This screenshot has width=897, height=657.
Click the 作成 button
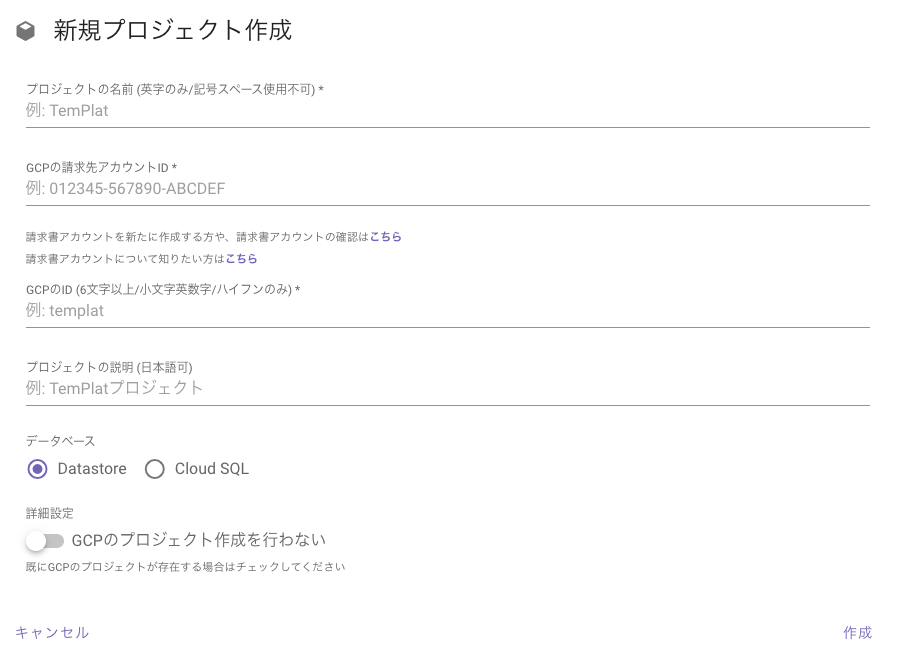[x=857, y=632]
